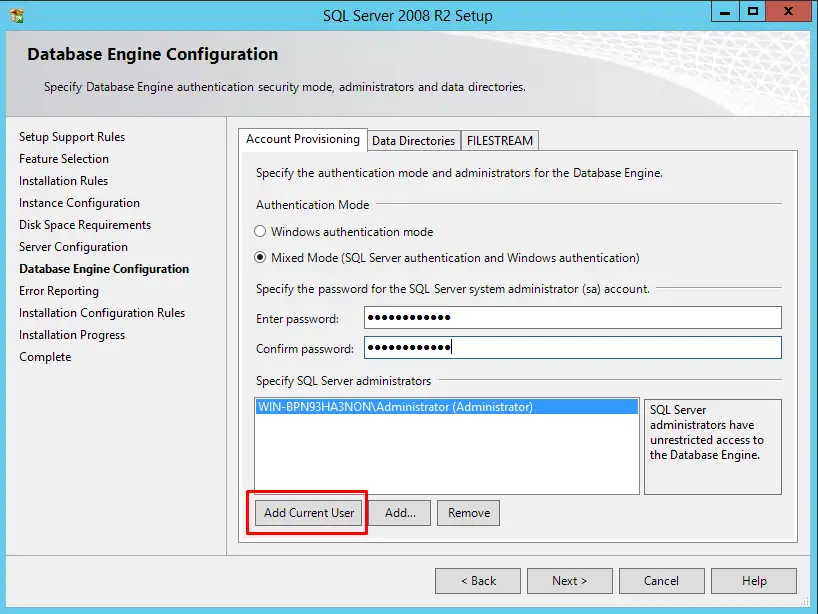Click Remove to delete selected administrator

point(468,512)
